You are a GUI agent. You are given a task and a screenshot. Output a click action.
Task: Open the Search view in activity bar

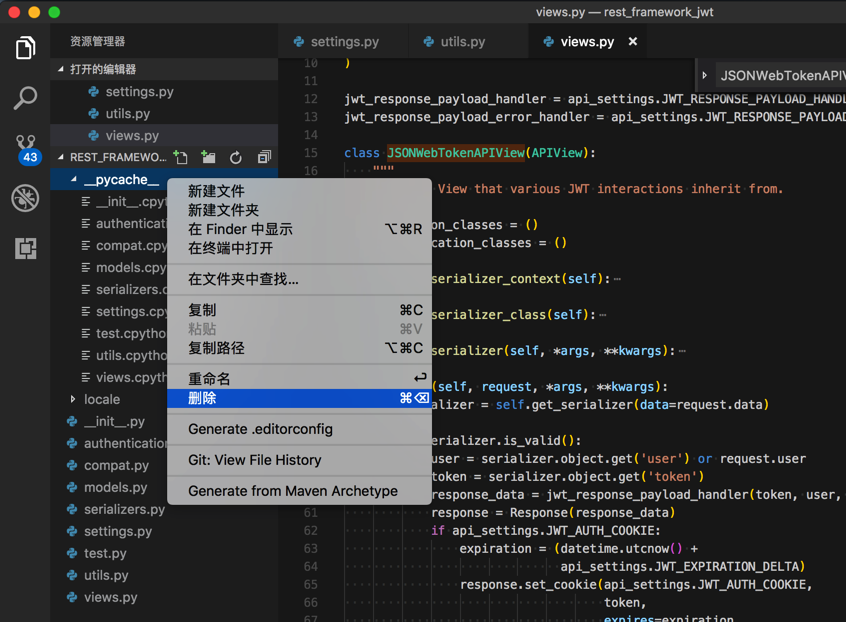(25, 98)
